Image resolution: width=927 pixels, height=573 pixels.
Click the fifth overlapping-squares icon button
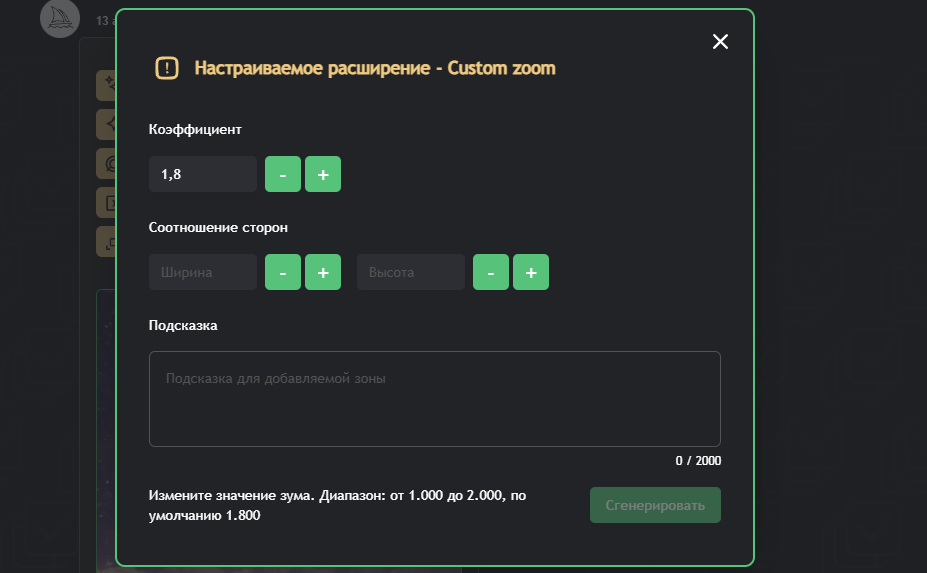[105, 241]
